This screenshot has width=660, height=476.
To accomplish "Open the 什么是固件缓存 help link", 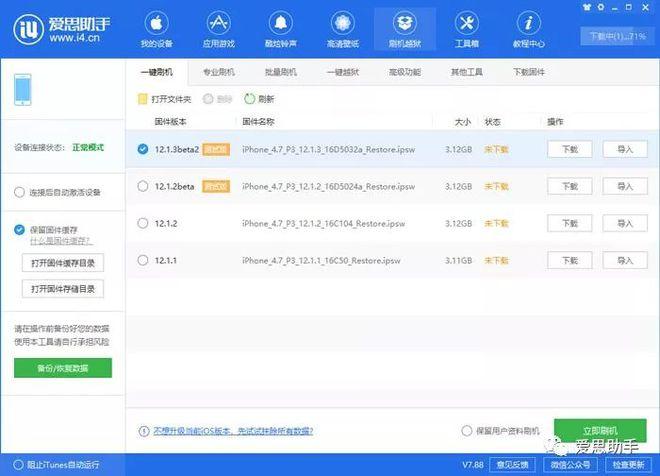I will (x=61, y=241).
